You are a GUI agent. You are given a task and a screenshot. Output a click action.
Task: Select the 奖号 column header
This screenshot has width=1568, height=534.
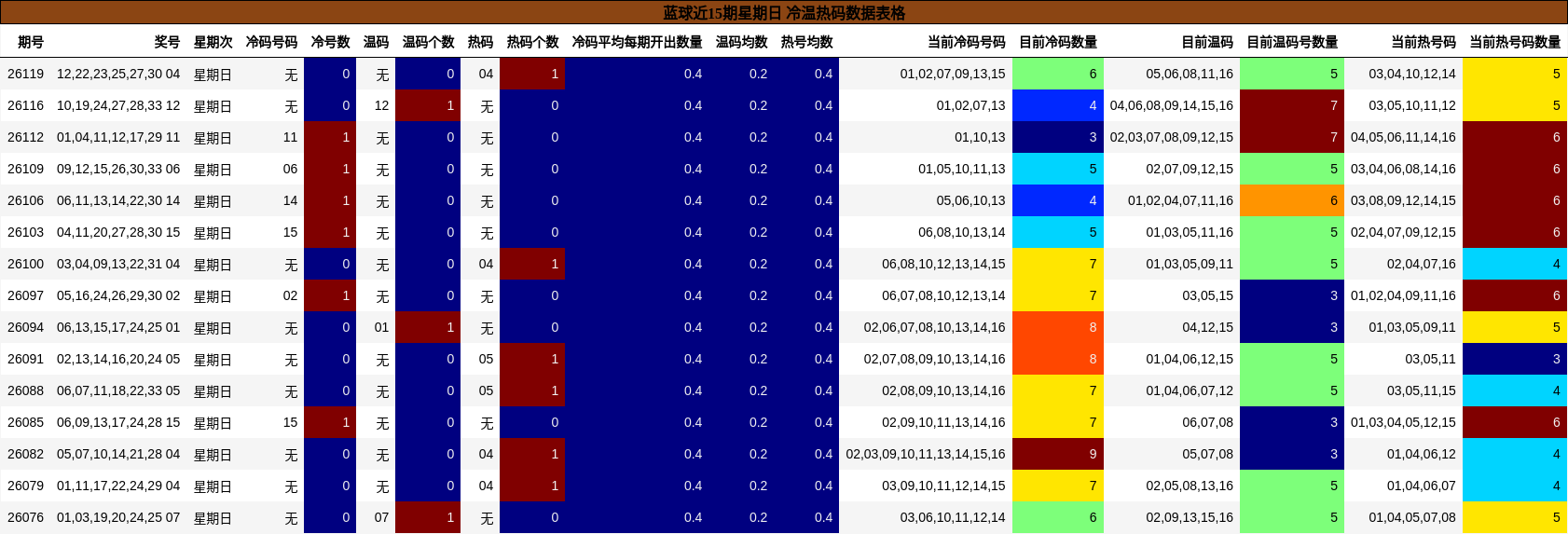[167, 42]
